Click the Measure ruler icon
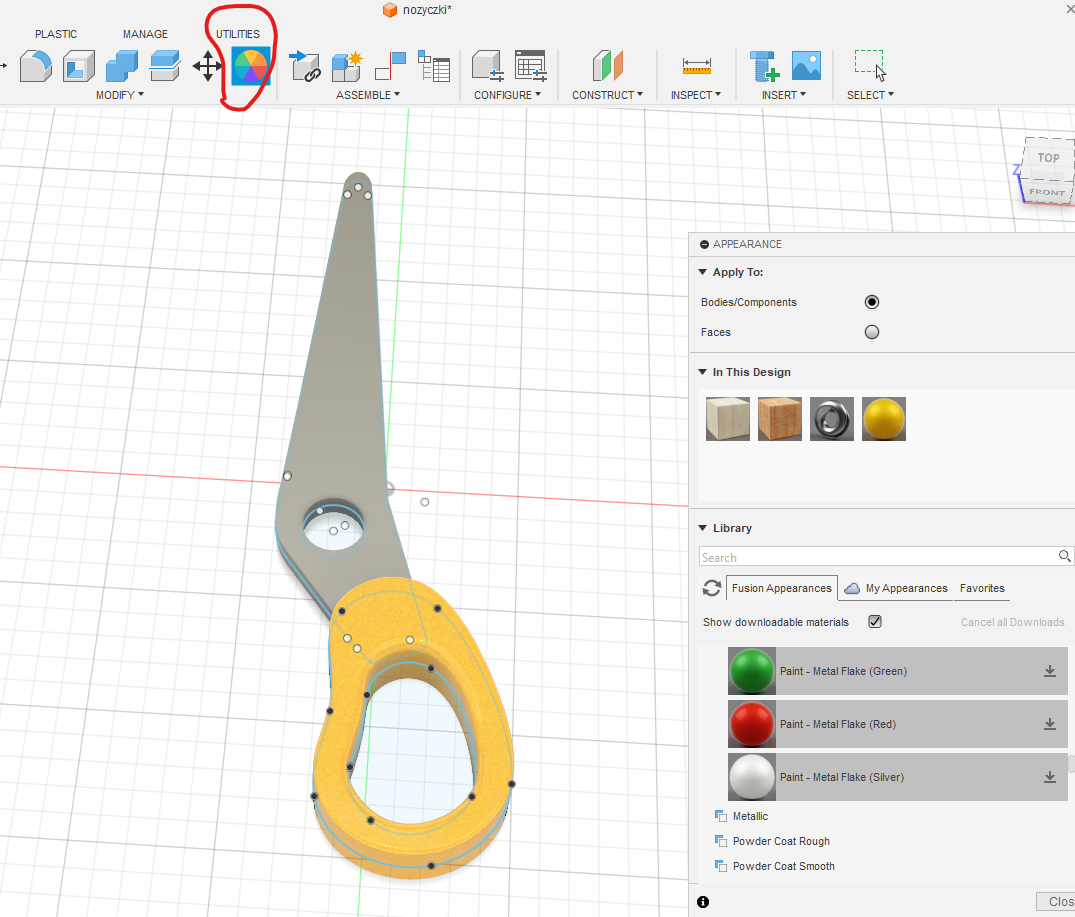This screenshot has width=1075, height=917. [x=697, y=66]
